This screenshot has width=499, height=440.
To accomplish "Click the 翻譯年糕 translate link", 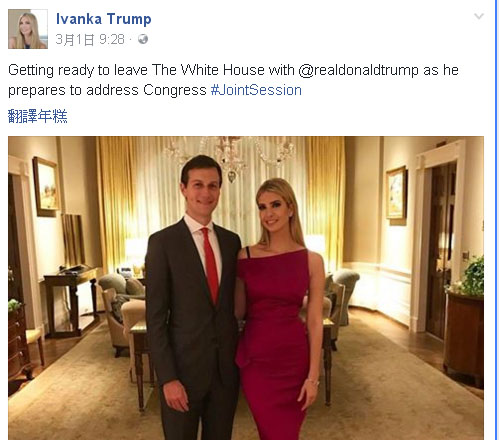I will point(38,116).
